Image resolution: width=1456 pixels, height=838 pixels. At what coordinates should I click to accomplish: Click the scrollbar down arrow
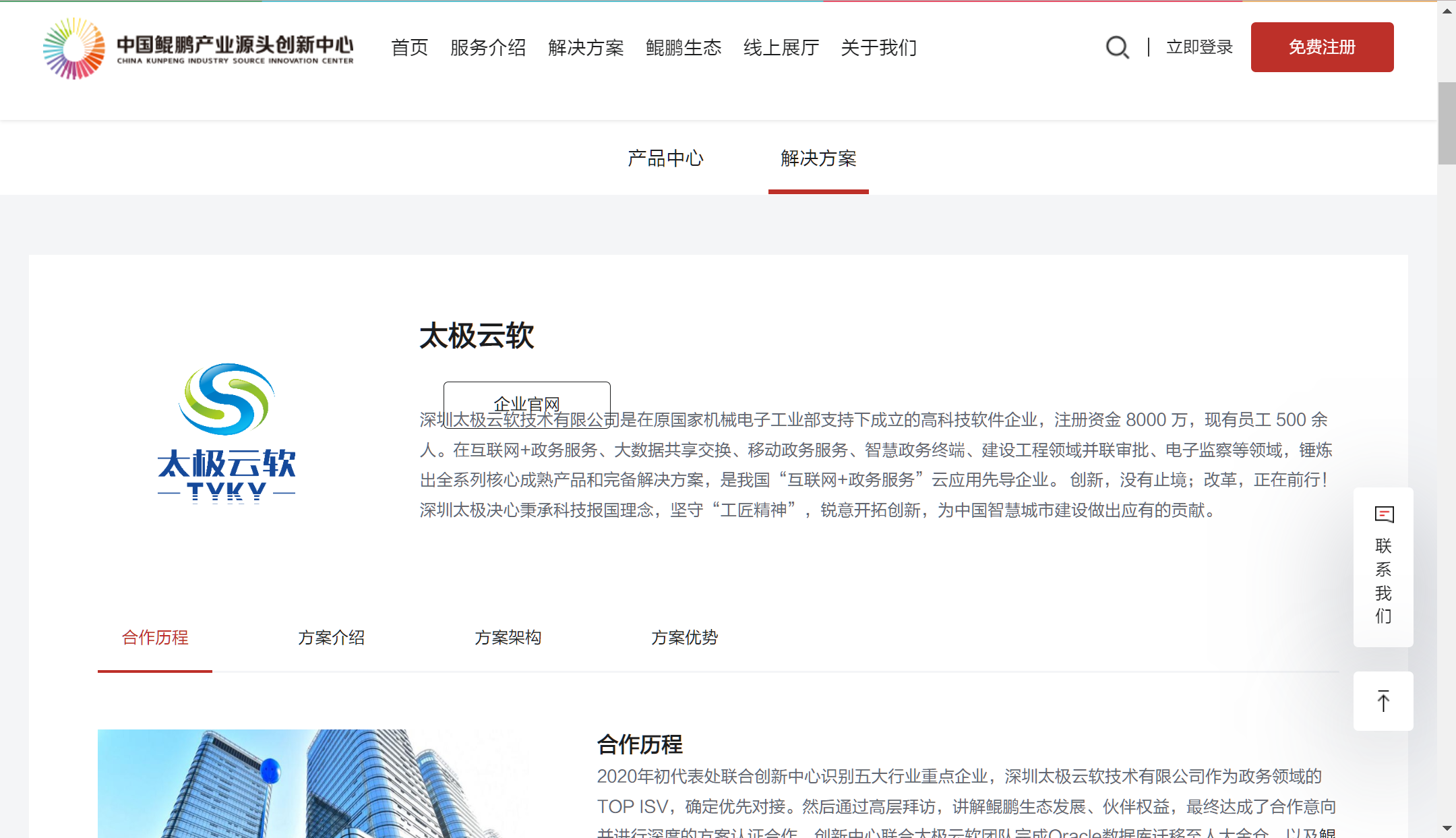[1447, 828]
